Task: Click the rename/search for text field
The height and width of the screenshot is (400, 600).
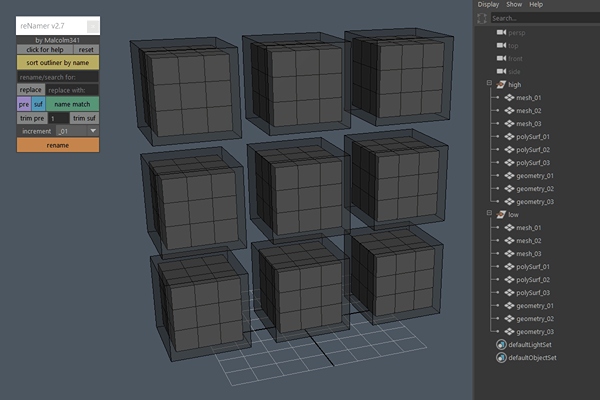Action: click(x=58, y=76)
